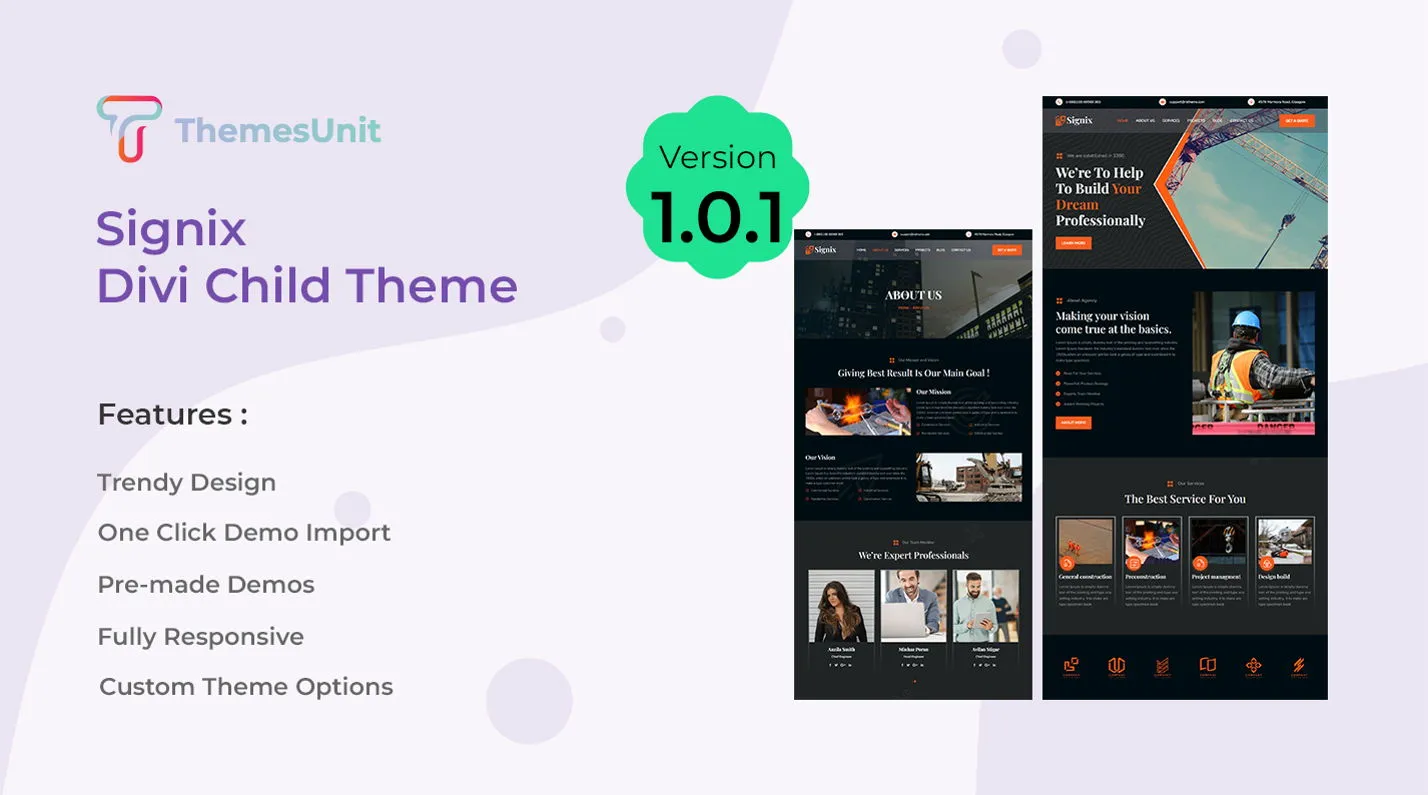Viewport: 1428px width, 795px height.
Task: Click the last orange company logo in footer row
Action: pyautogui.click(x=1298, y=667)
